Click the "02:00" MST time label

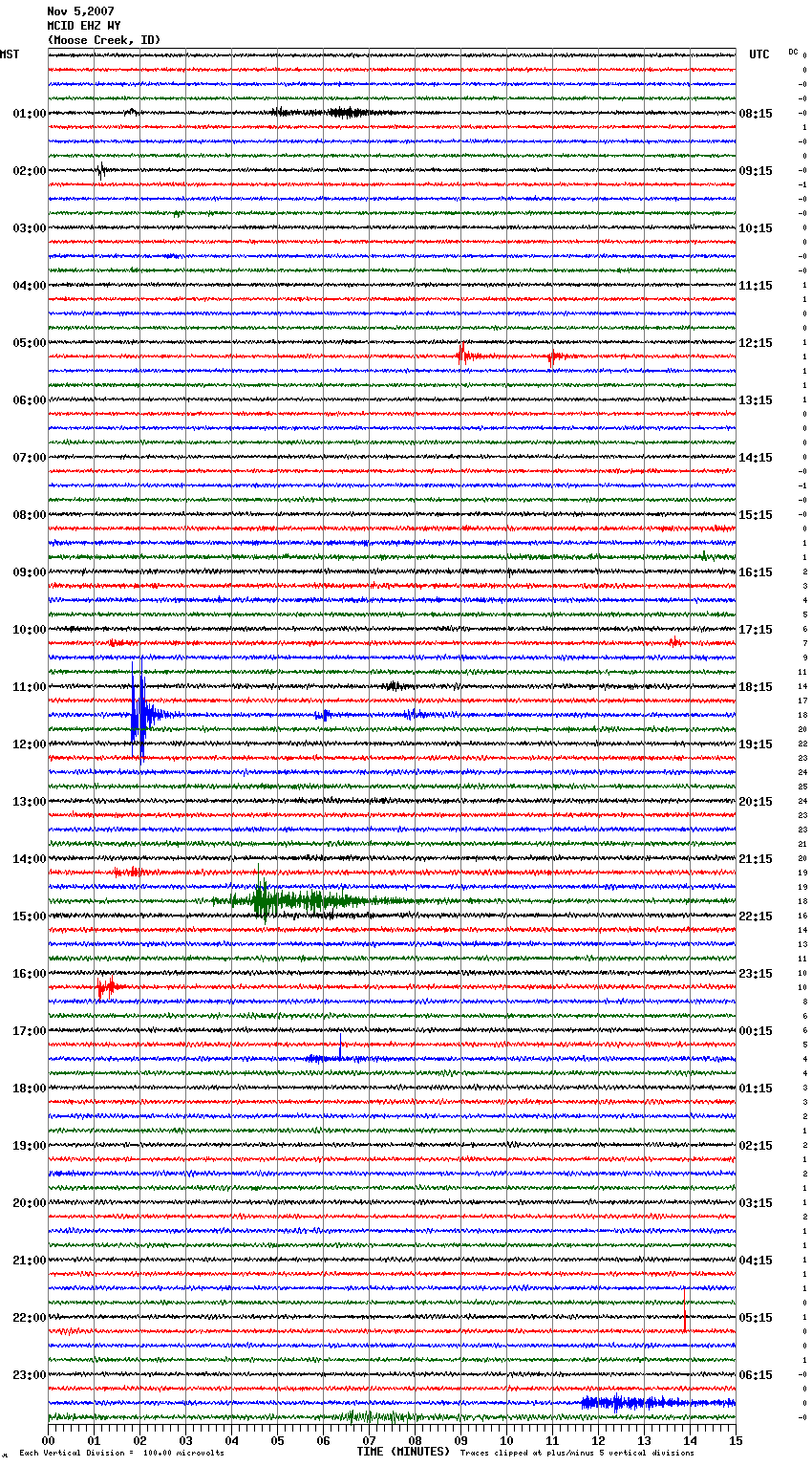click(x=30, y=171)
